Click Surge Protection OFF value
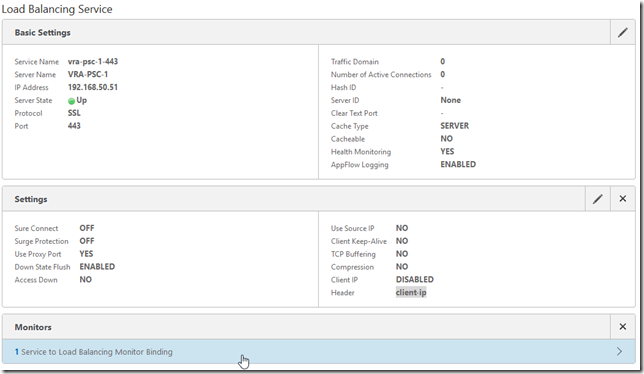Viewport: 644px width, 374px height. coord(87,241)
